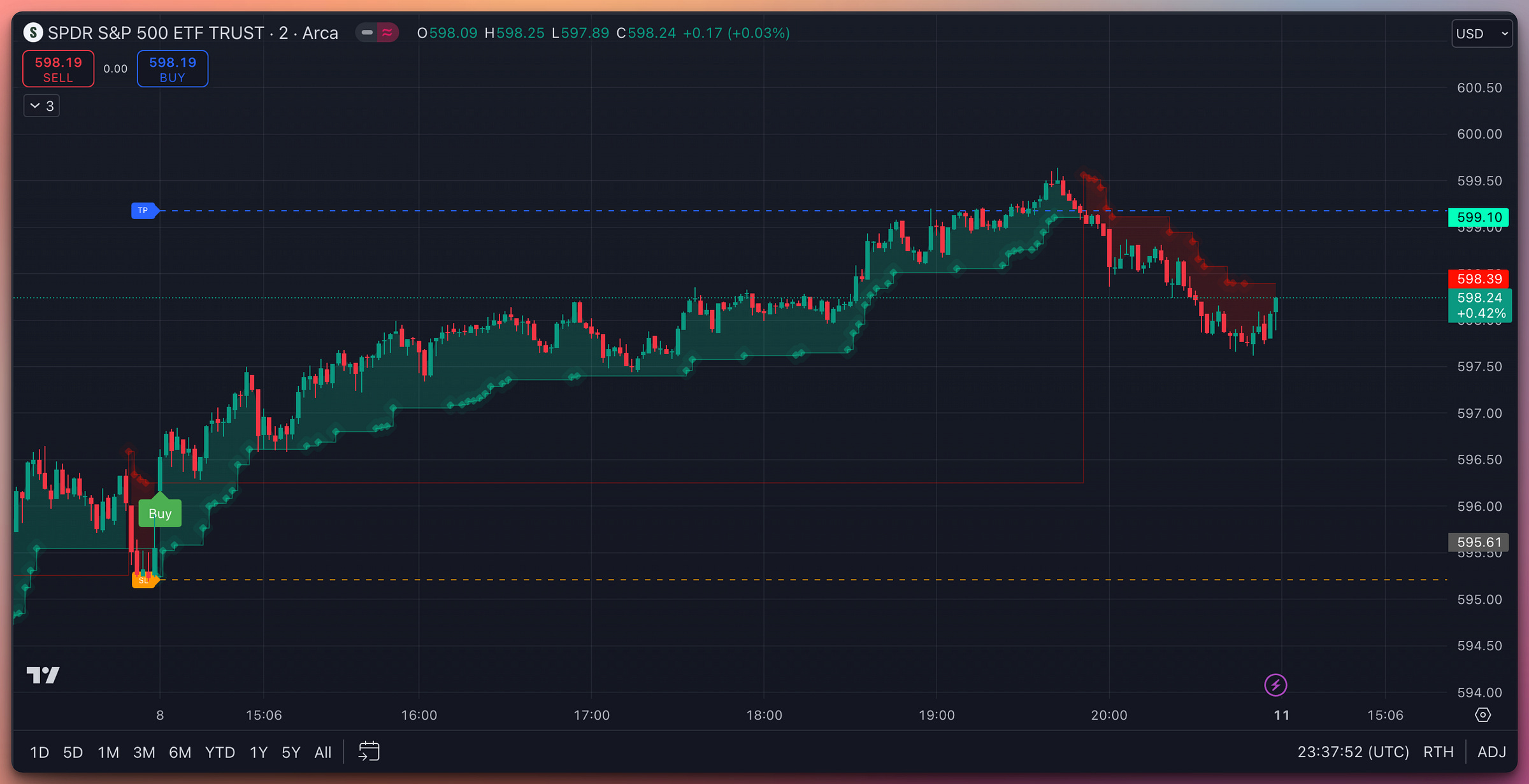The image size is (1529, 784).
Task: Click the 596.00 price axis label
Action: [x=1479, y=506]
